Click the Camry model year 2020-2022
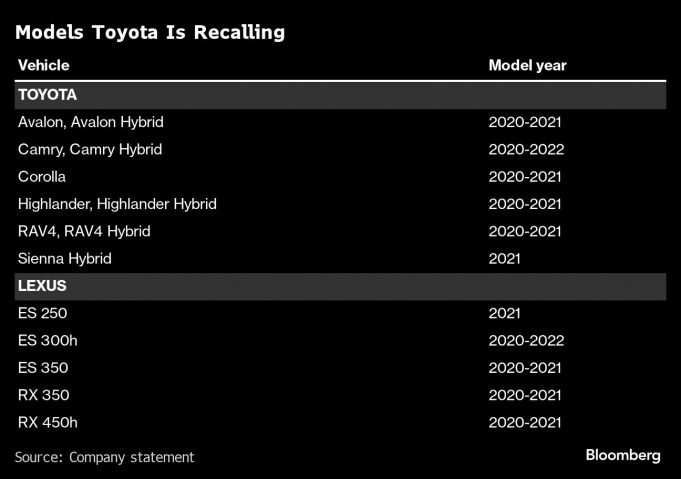 526,149
